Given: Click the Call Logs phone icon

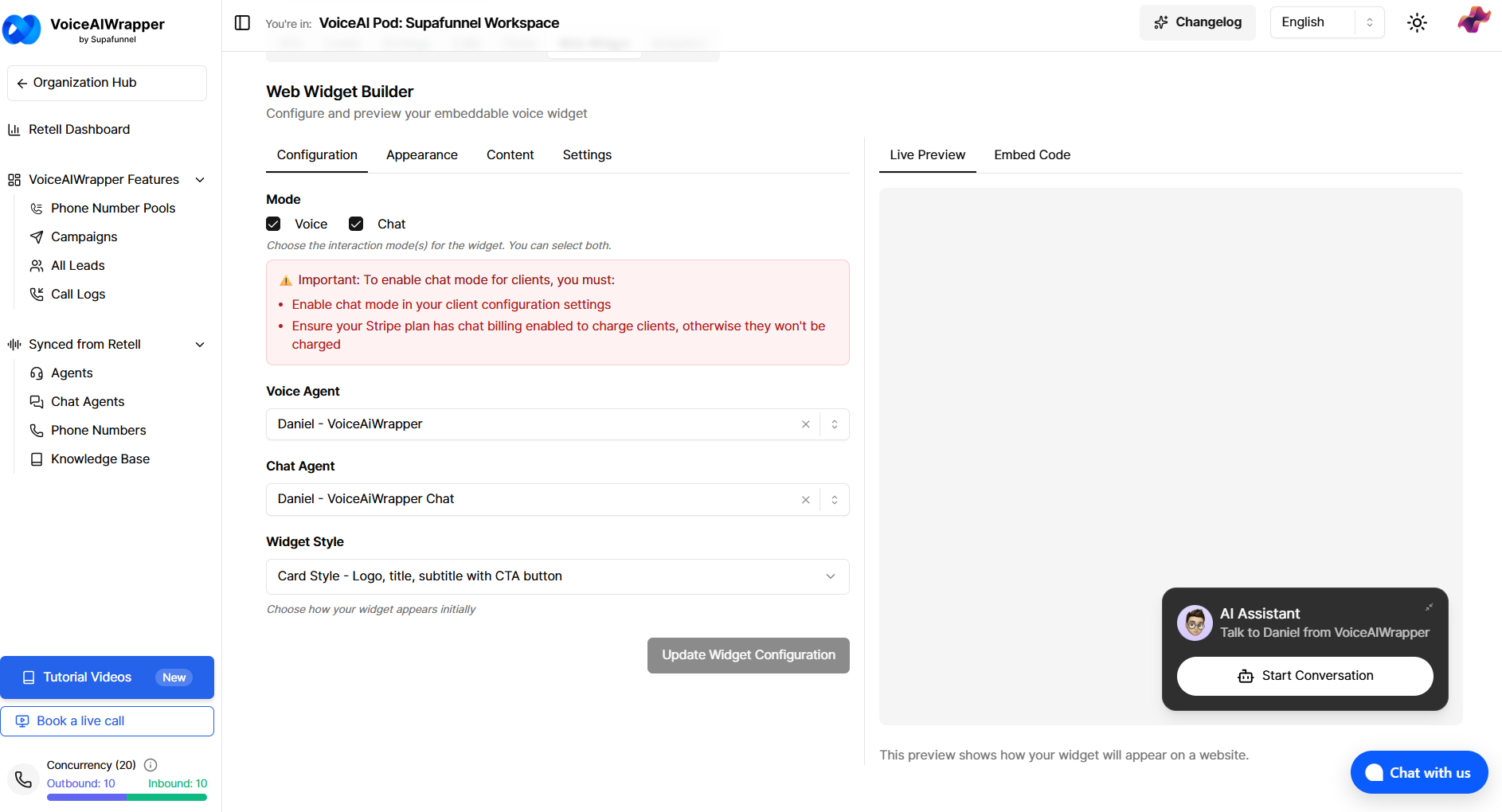Looking at the screenshot, I should pyautogui.click(x=37, y=295).
